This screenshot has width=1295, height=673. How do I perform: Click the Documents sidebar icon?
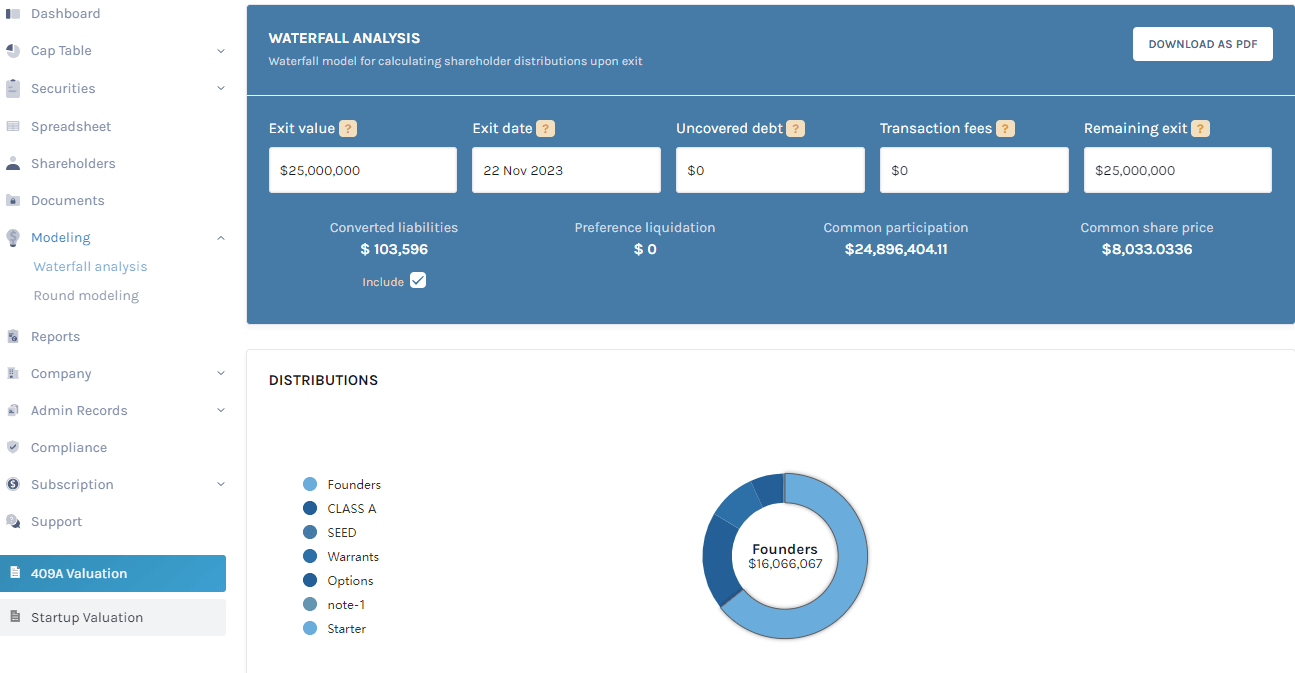[14, 200]
